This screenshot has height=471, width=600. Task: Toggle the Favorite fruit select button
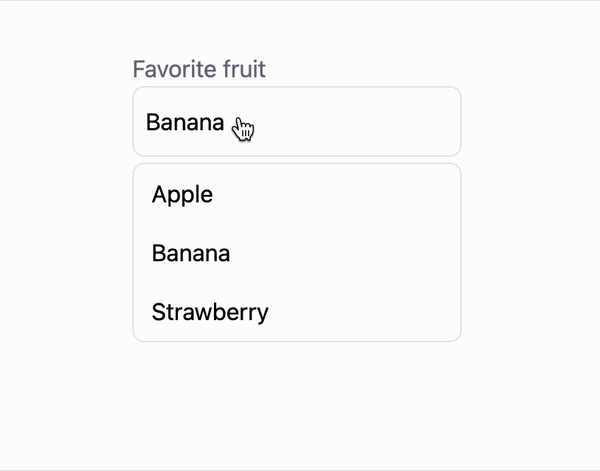pos(297,122)
